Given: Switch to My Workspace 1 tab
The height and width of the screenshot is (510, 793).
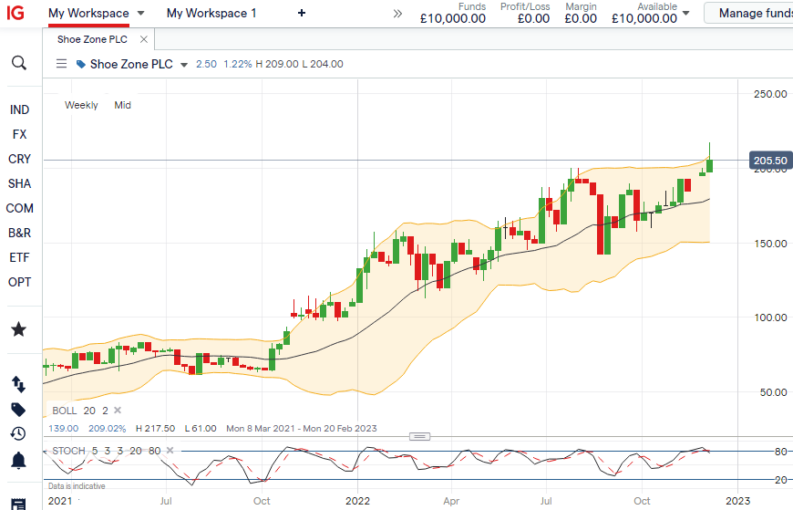Looking at the screenshot, I should pos(211,13).
